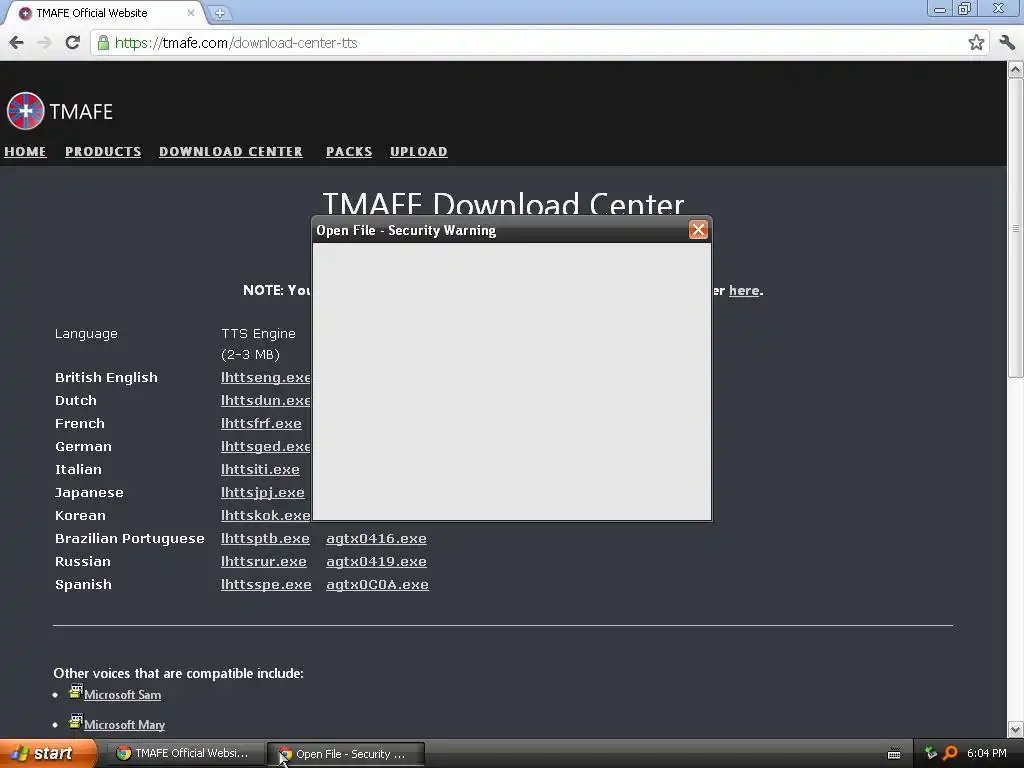Image resolution: width=1024 pixels, height=768 pixels.
Task: Download agtx0416.exe language file
Action: pos(376,539)
